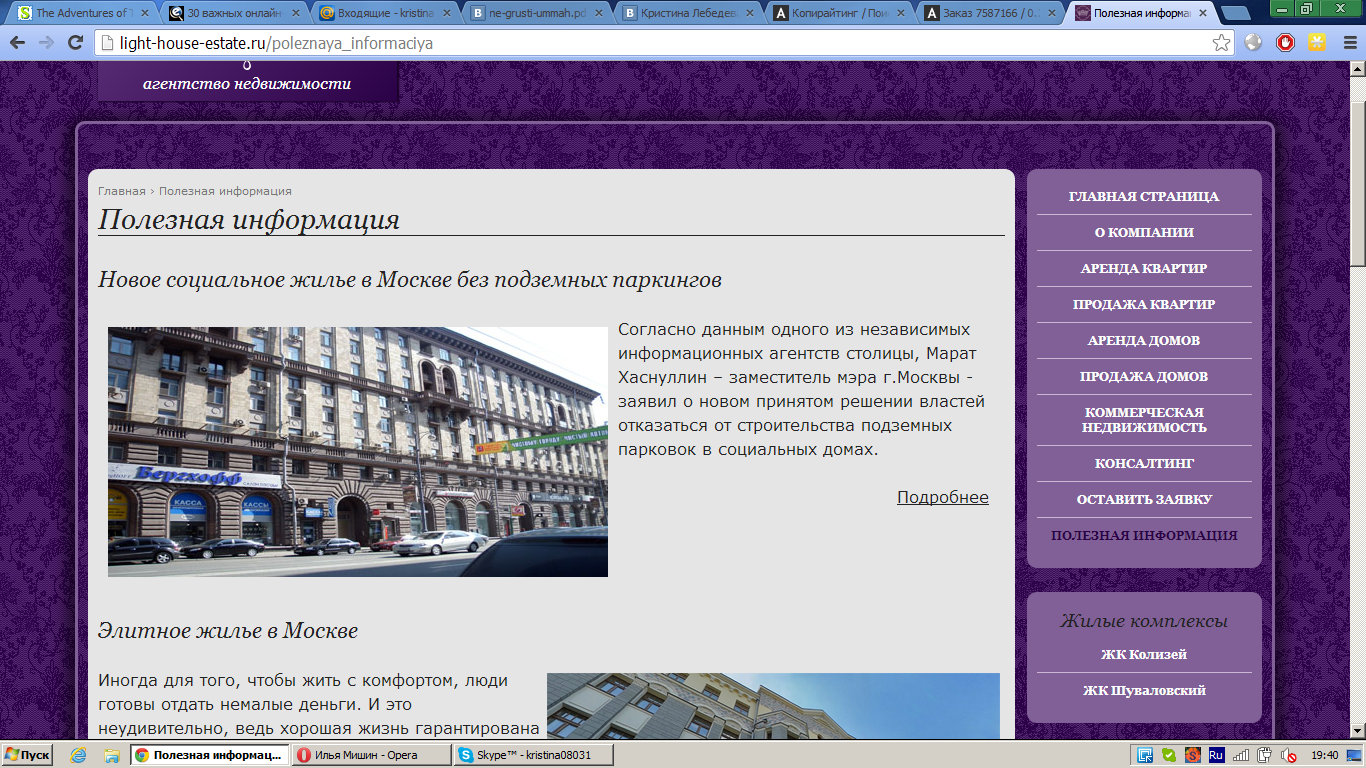Screen dimensions: 1366x768
Task: Close the 'ne-grusti-ummah.pdf' tab
Action: tap(598, 14)
